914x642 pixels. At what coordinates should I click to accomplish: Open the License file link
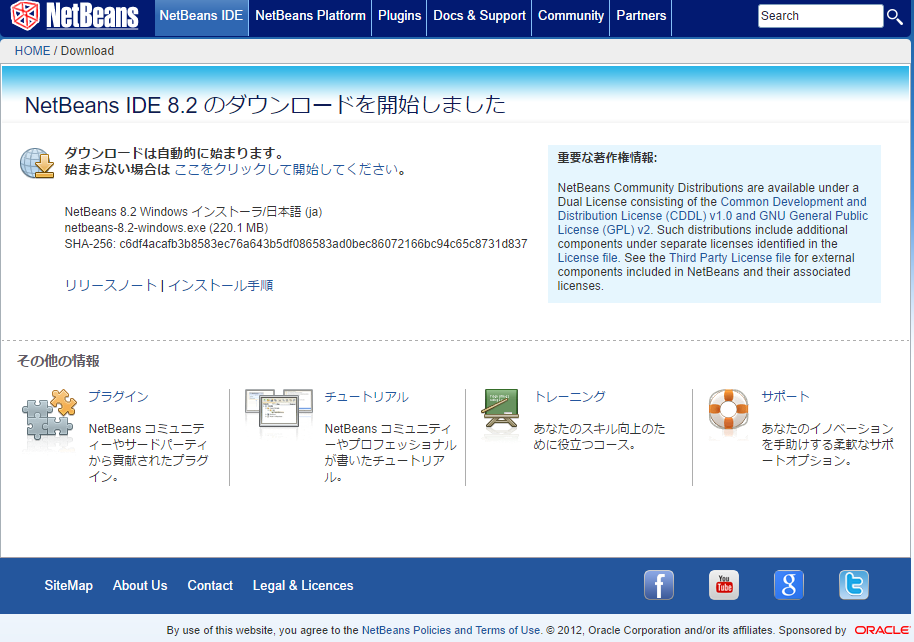pyautogui.click(x=587, y=258)
